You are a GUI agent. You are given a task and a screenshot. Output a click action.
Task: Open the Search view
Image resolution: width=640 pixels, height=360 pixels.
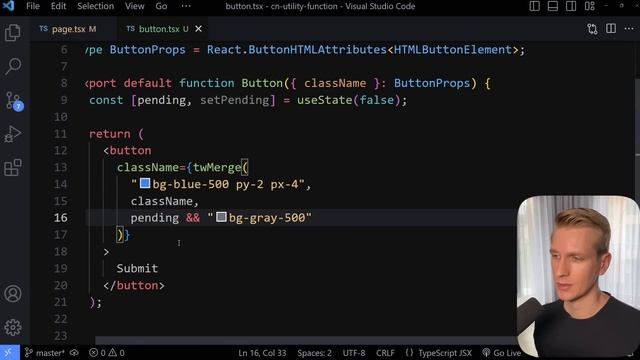(13, 66)
